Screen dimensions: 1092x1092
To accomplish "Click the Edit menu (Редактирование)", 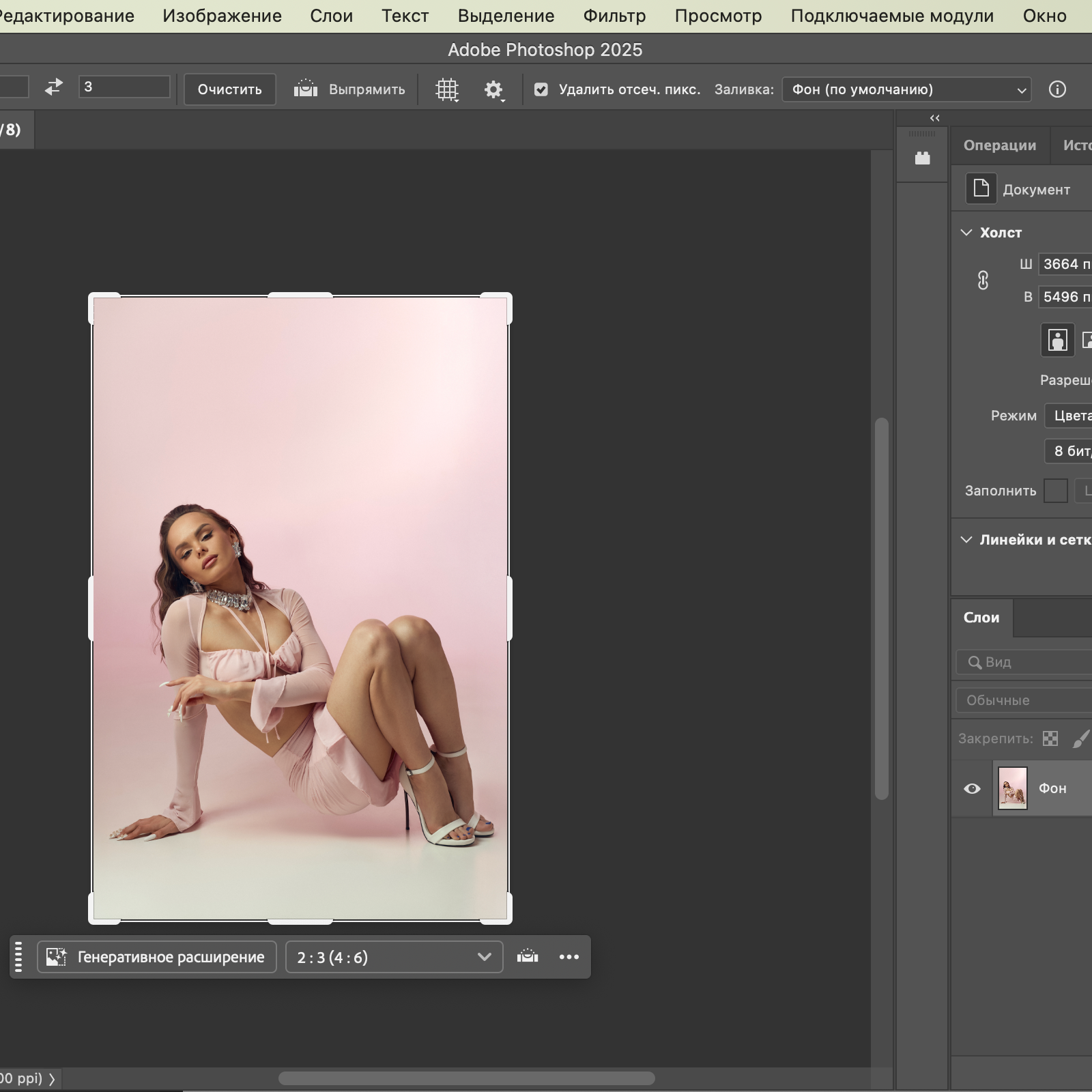I will 66,16.
